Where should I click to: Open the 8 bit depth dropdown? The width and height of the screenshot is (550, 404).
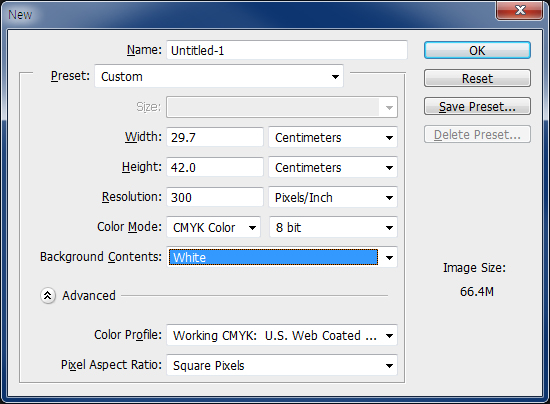coord(333,227)
